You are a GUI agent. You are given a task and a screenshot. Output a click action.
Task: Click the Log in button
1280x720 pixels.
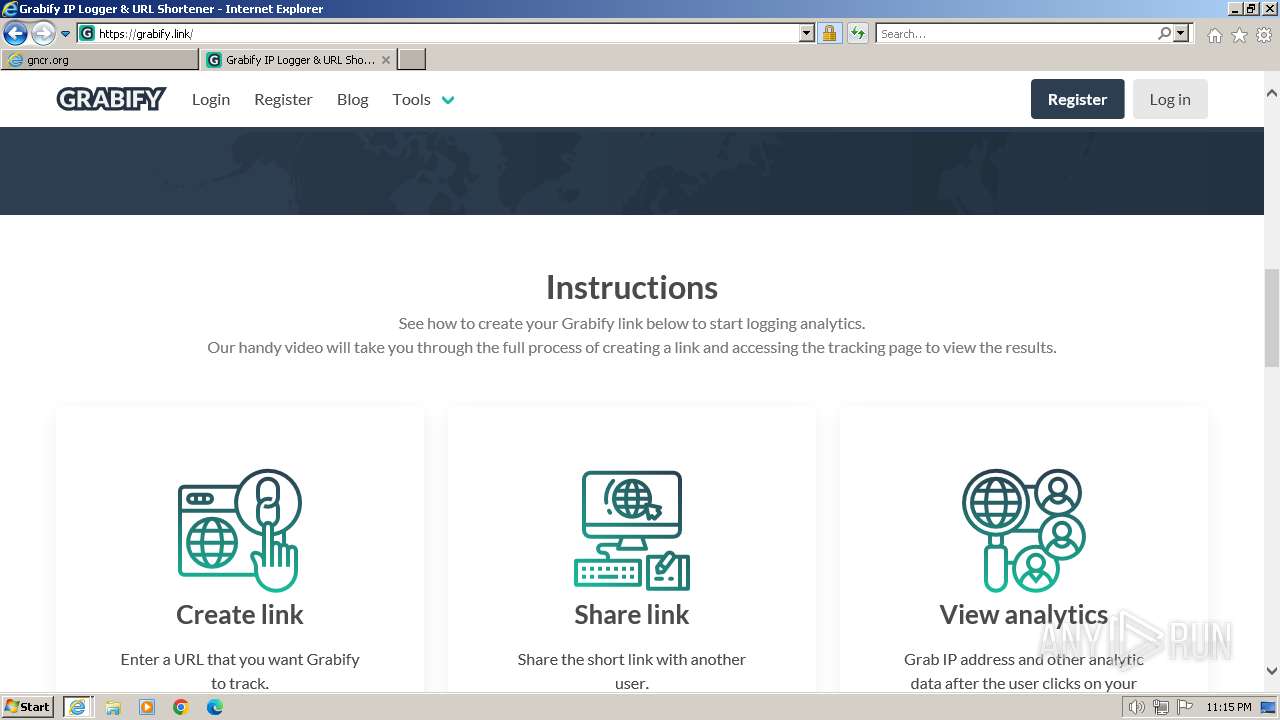pos(1170,99)
